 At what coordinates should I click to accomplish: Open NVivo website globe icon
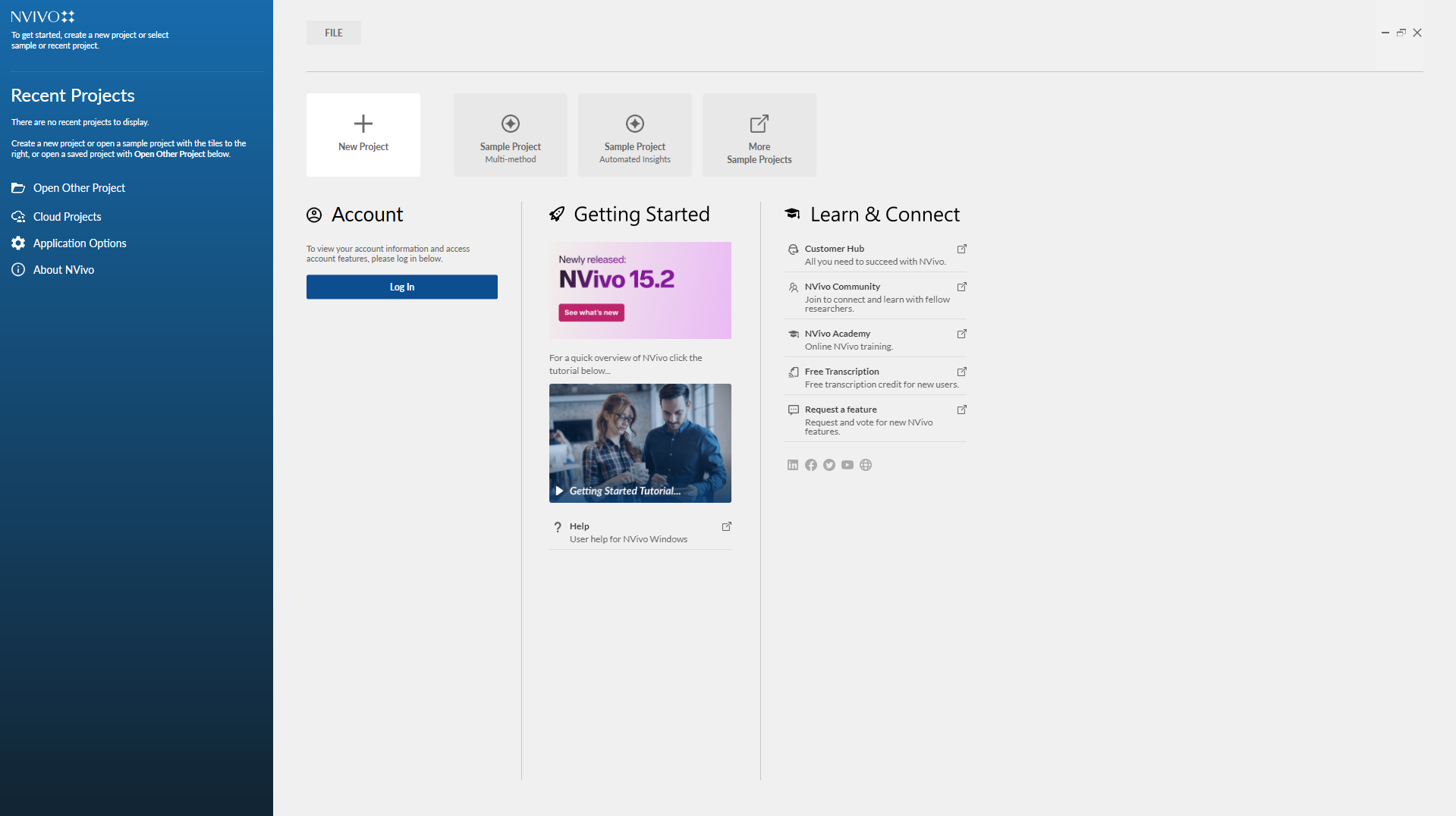pos(866,465)
